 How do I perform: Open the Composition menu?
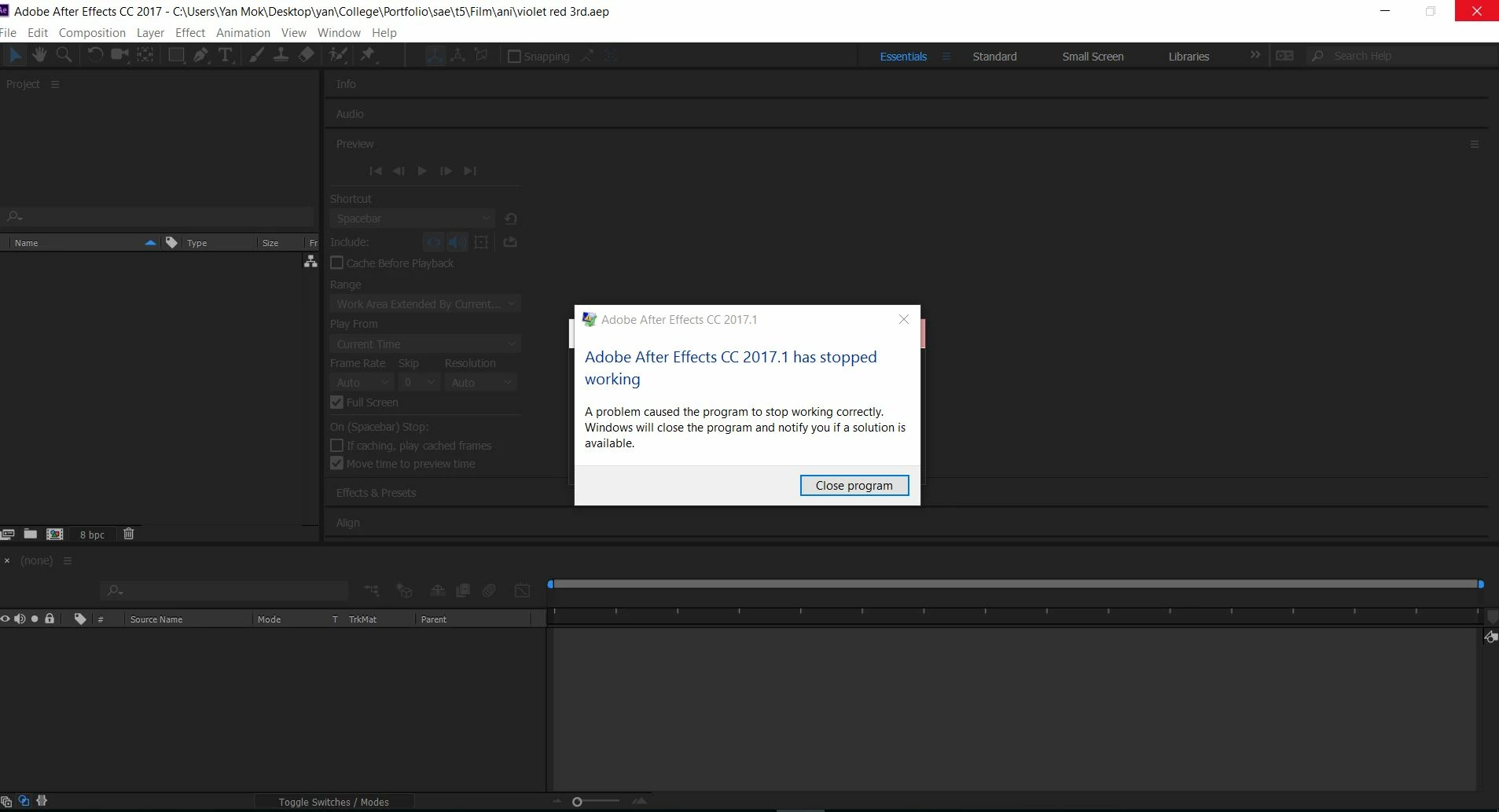tap(92, 32)
